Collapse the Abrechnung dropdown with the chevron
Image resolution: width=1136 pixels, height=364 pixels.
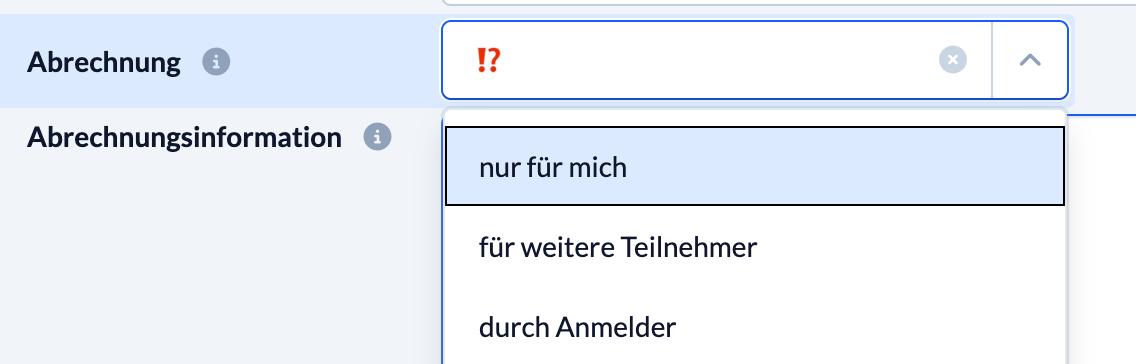point(1030,60)
